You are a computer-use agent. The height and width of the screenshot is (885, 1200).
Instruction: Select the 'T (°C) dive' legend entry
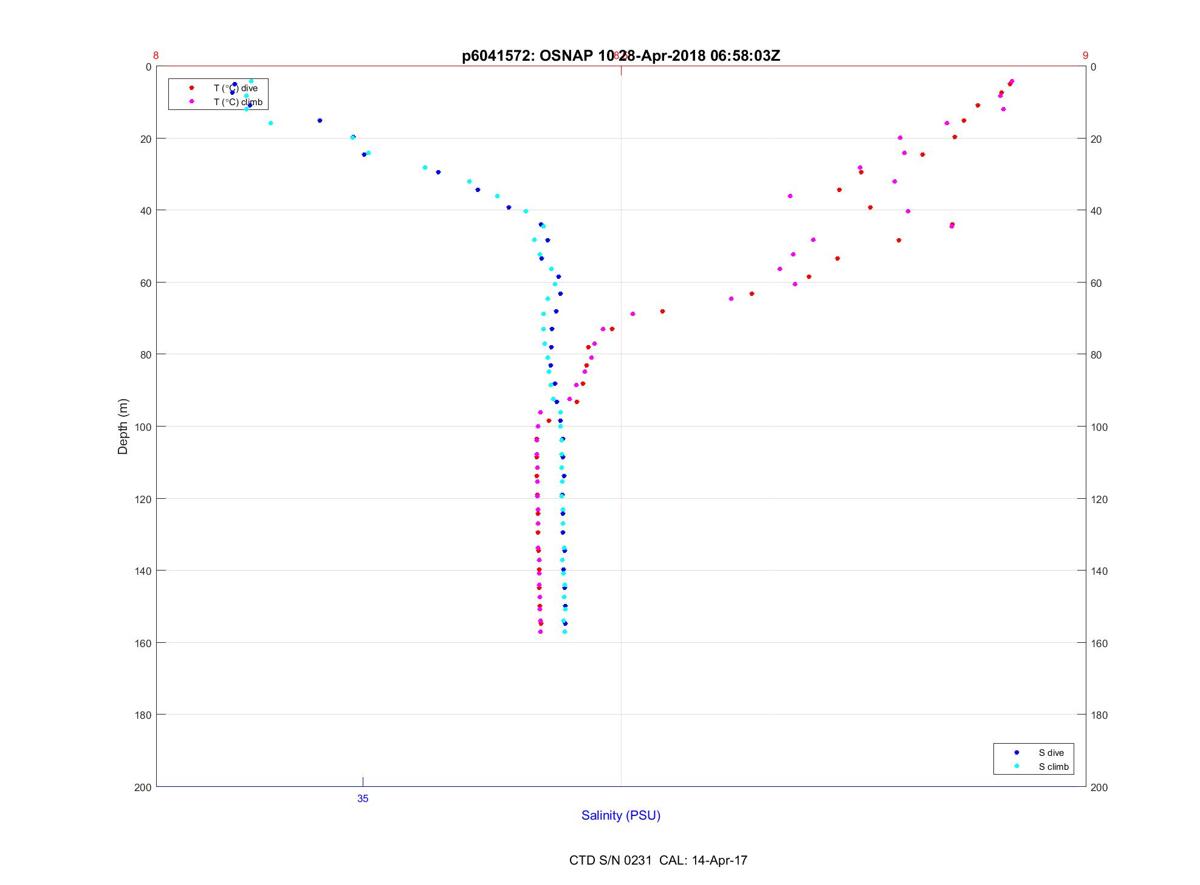235,88
